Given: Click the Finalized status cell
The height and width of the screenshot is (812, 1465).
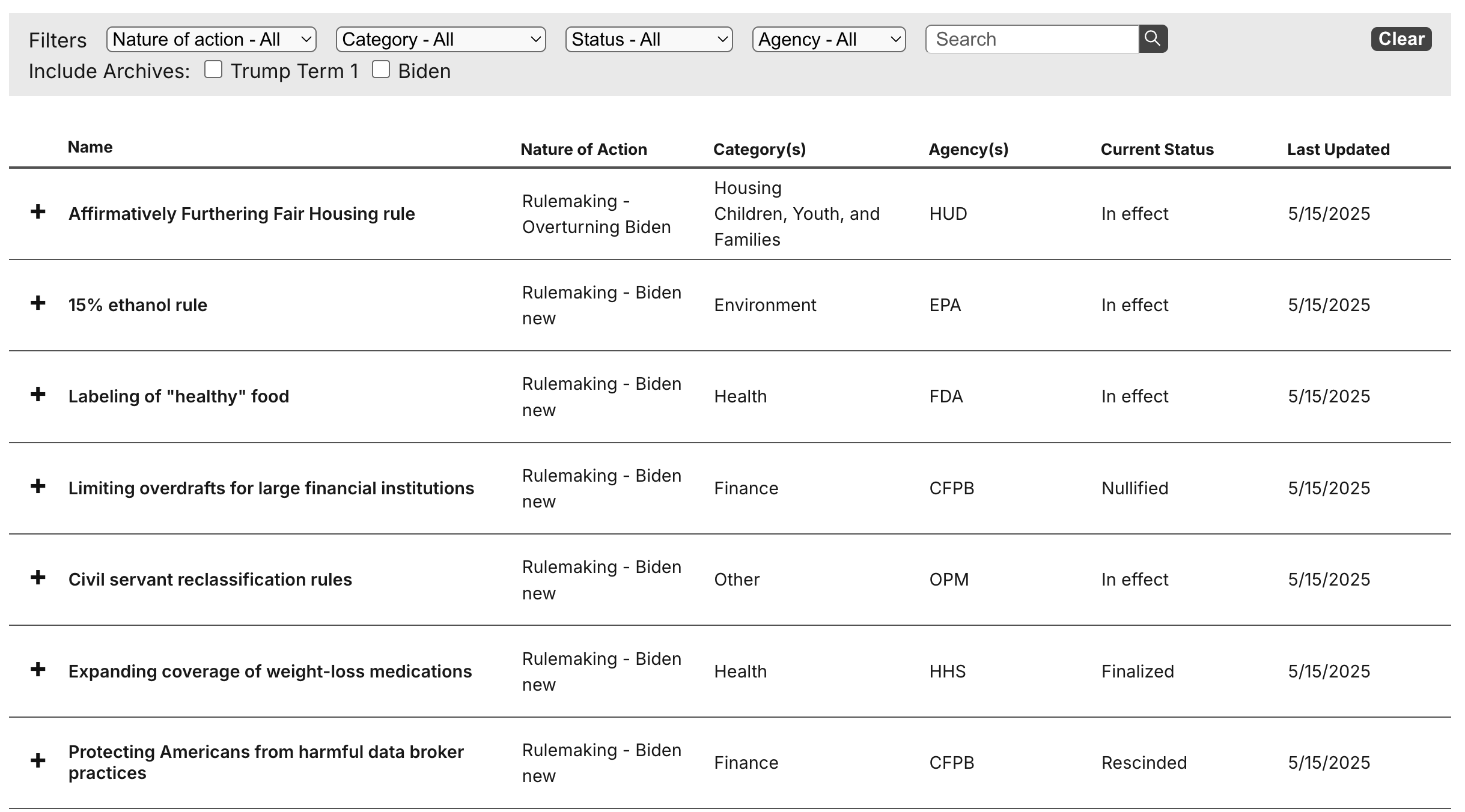Looking at the screenshot, I should point(1138,671).
